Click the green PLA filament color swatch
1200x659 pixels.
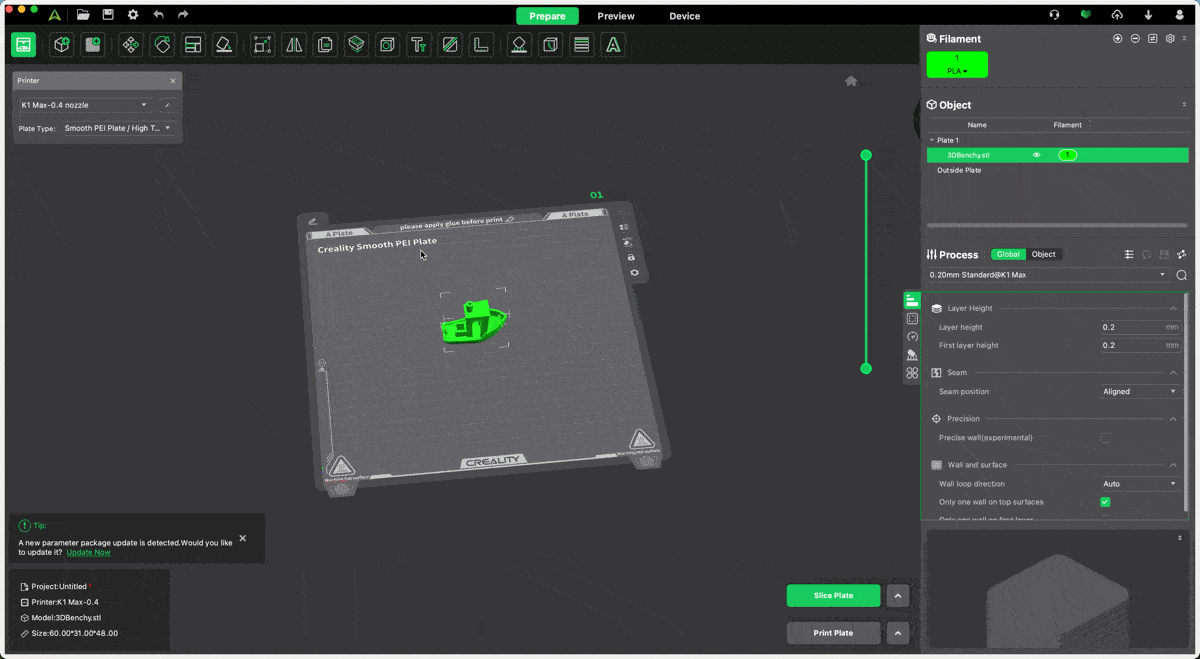click(x=957, y=65)
